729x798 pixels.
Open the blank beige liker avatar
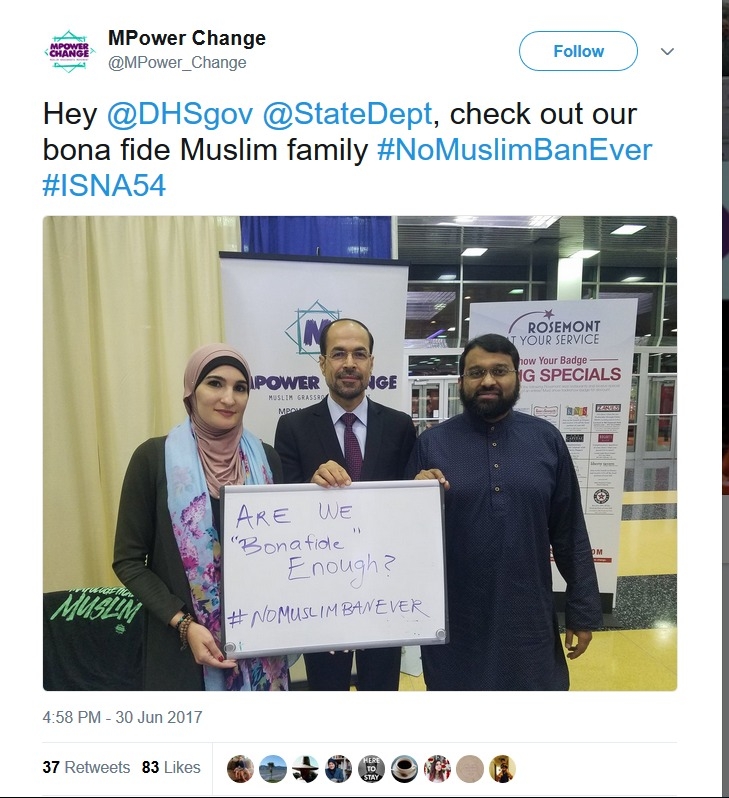470,768
